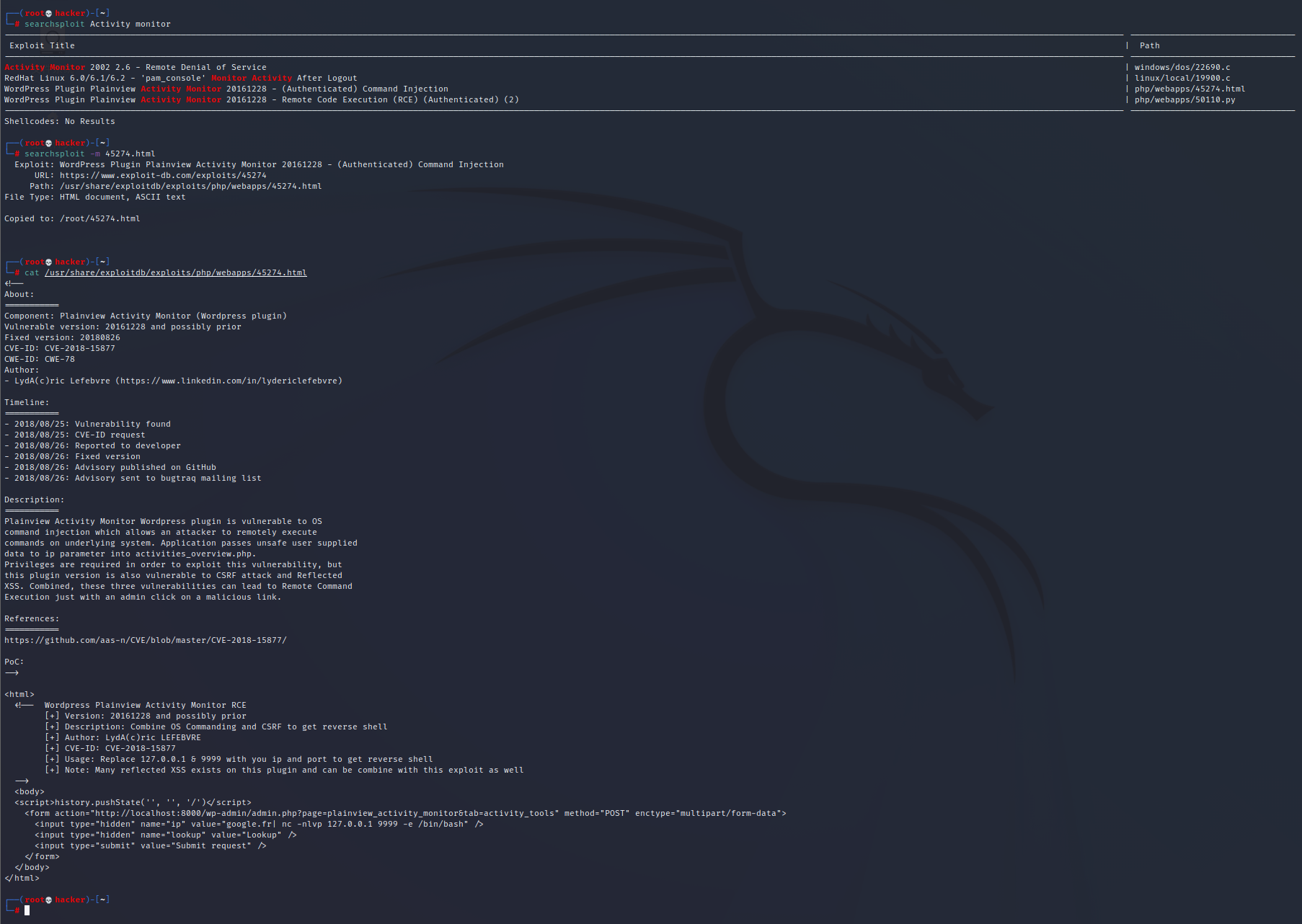
Task: Click the hidden ip input nc -nlvp line
Action: 259,824
